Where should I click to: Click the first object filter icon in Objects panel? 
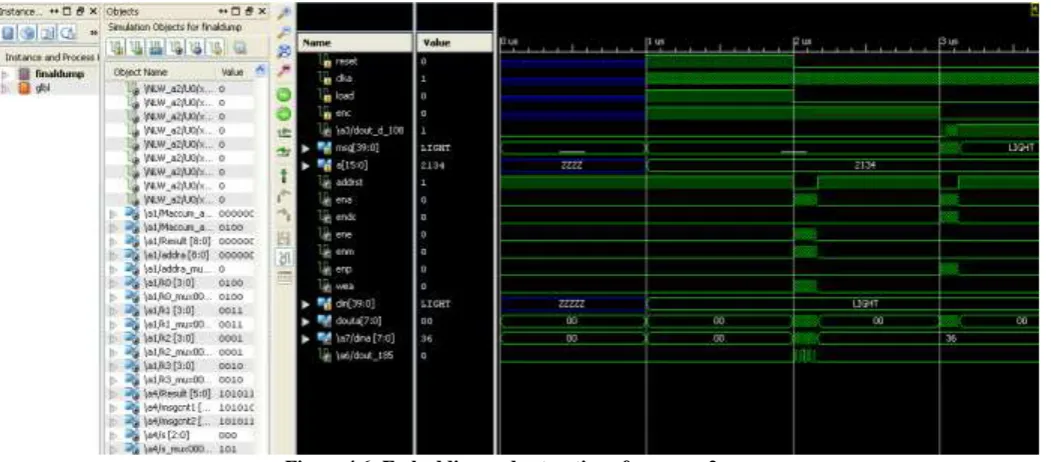coord(117,48)
